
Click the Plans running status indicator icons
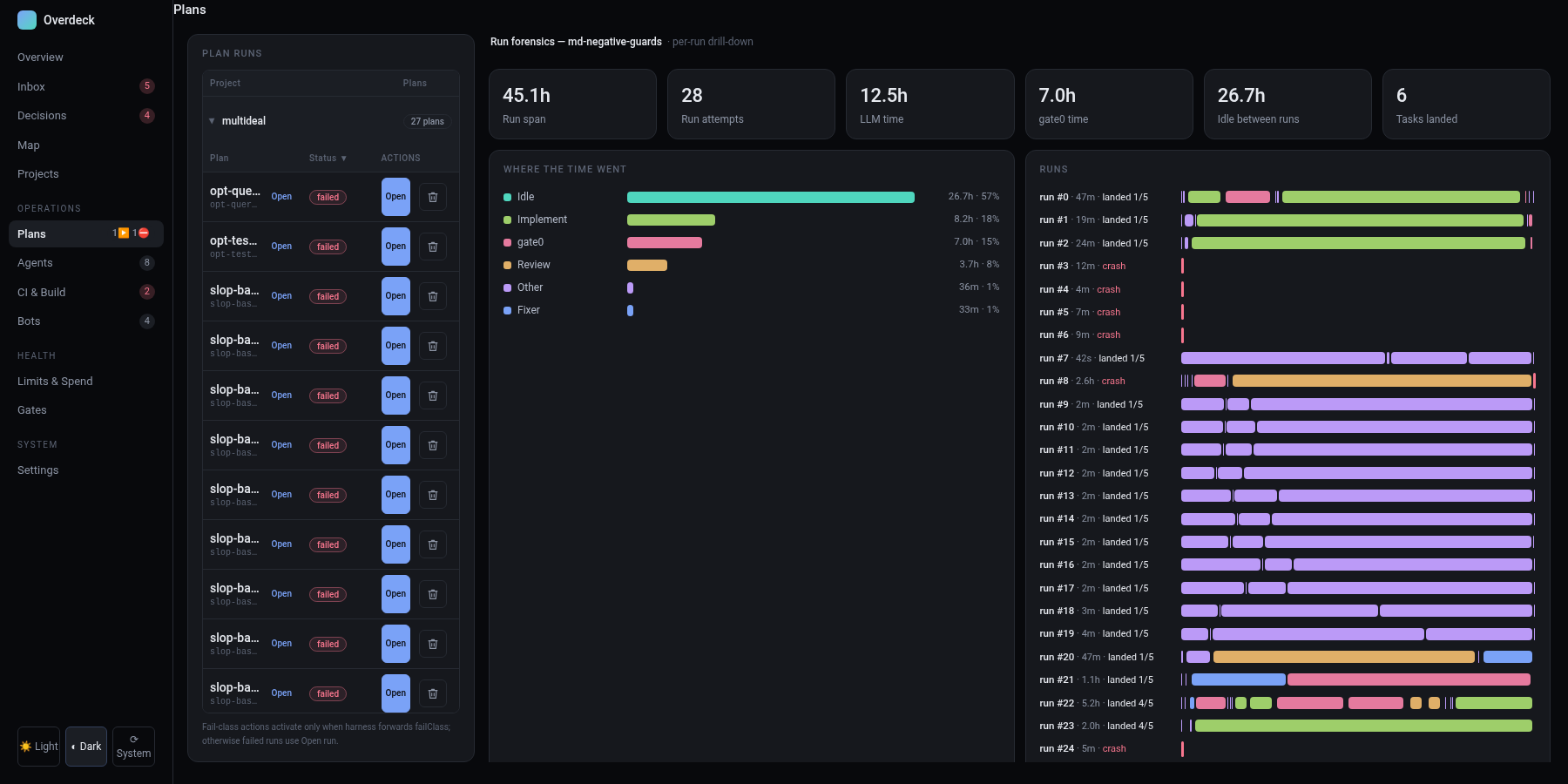(x=131, y=233)
